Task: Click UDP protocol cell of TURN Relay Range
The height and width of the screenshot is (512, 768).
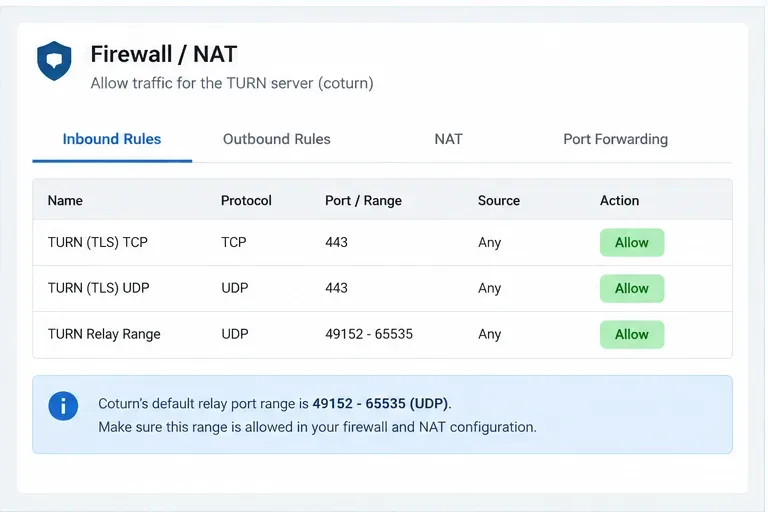Action: click(235, 334)
